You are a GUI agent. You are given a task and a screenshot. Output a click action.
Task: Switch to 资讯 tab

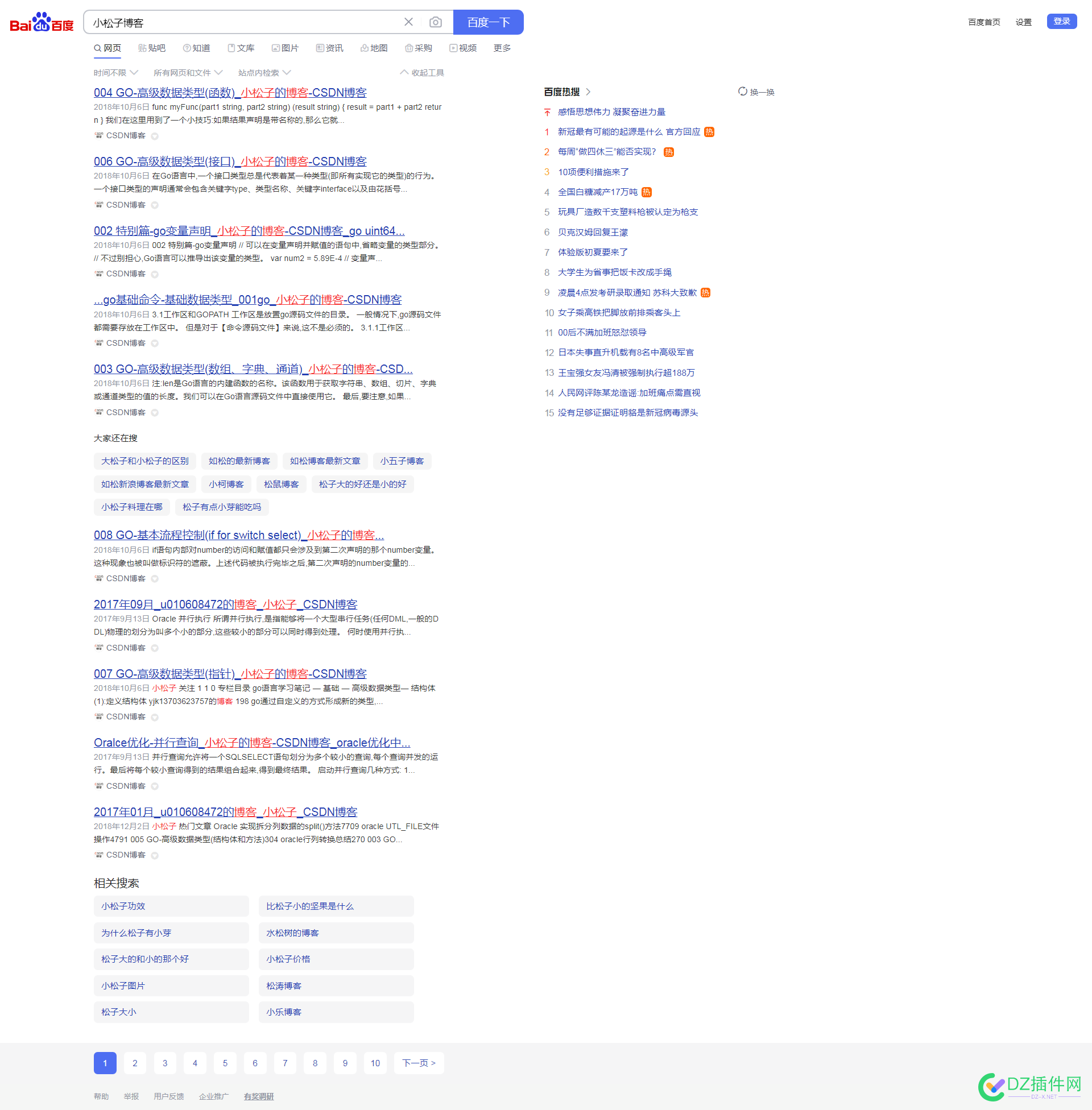click(330, 48)
